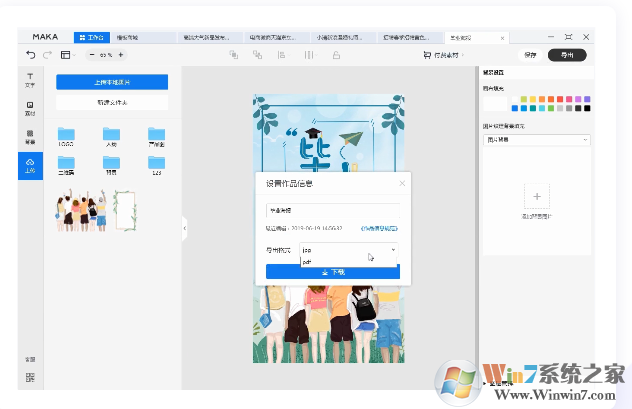
Task: Open the 人物 folder
Action: pos(111,137)
